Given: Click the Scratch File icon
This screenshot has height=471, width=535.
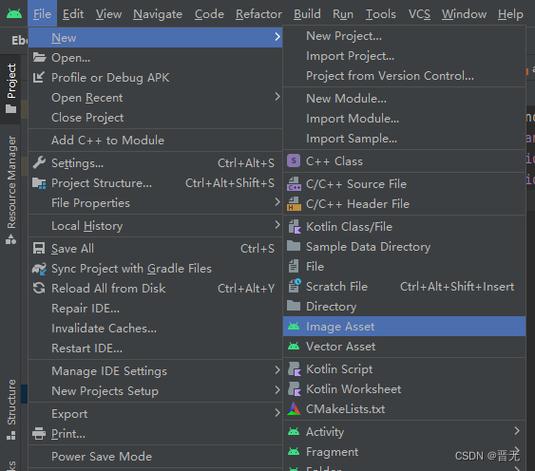Looking at the screenshot, I should (294, 286).
